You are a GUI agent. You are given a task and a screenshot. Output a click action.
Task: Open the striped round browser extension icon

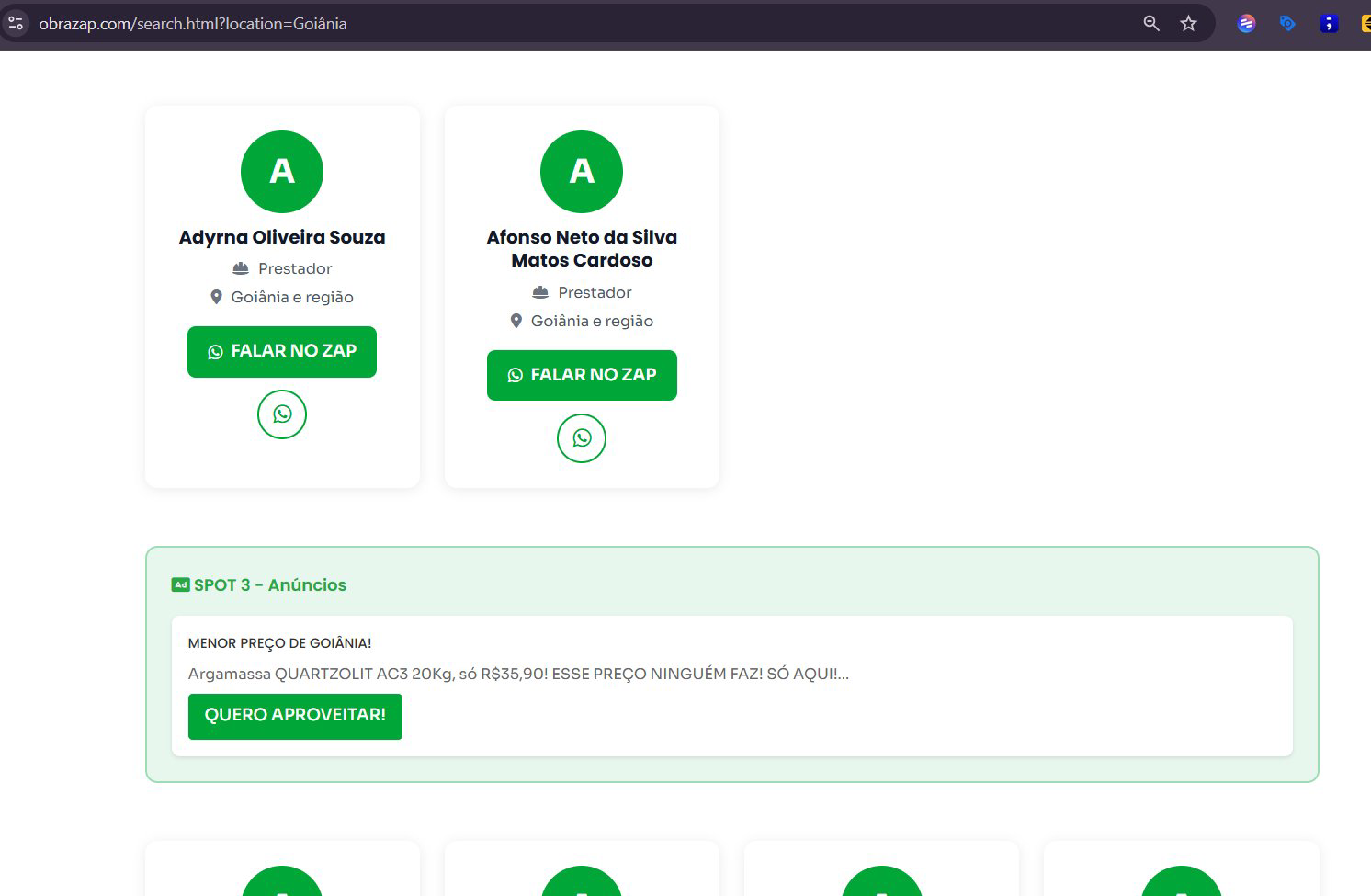(x=1246, y=24)
